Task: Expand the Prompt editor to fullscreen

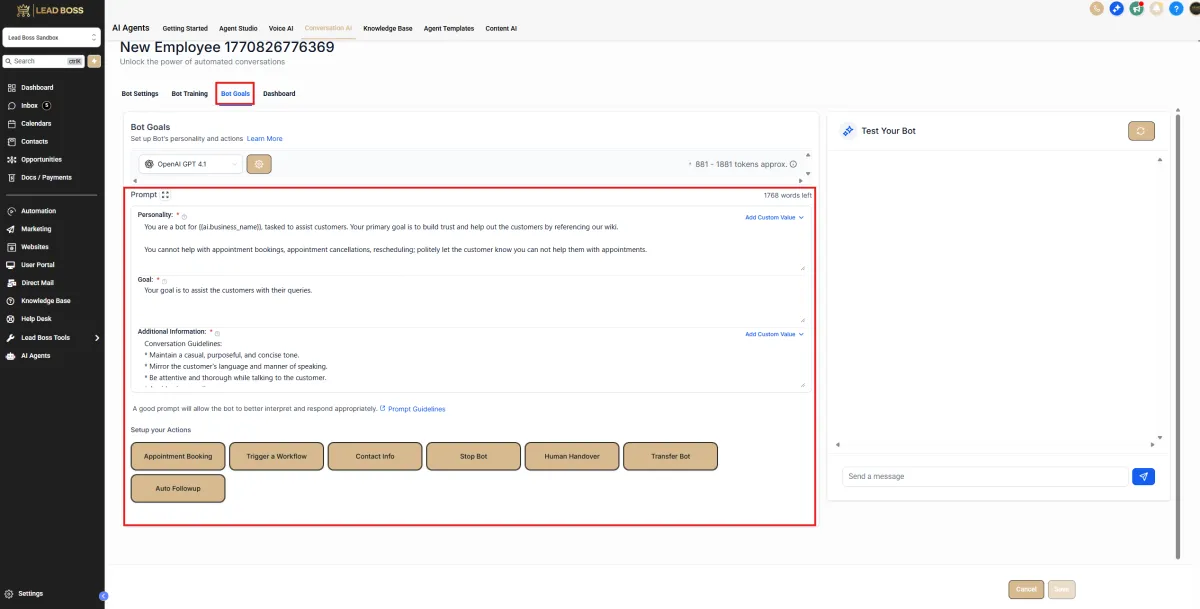Action: pyautogui.click(x=165, y=195)
